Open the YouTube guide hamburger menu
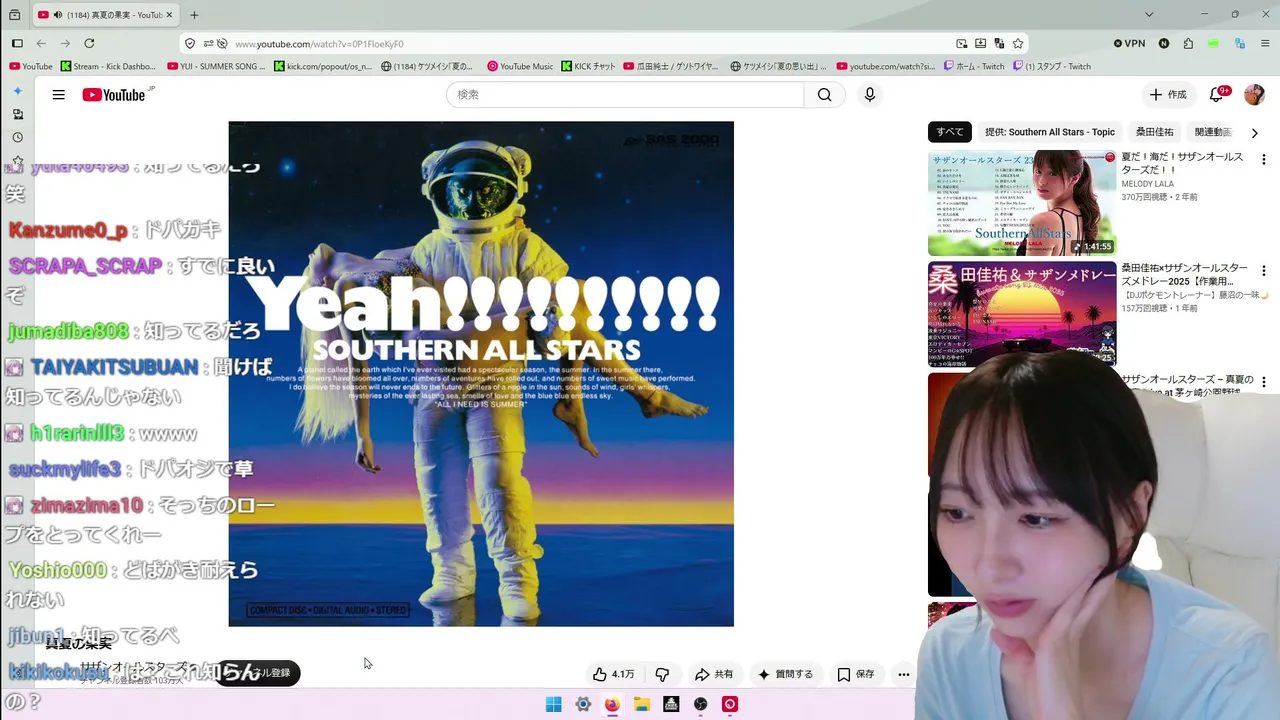This screenshot has width=1280, height=720. 59,95
